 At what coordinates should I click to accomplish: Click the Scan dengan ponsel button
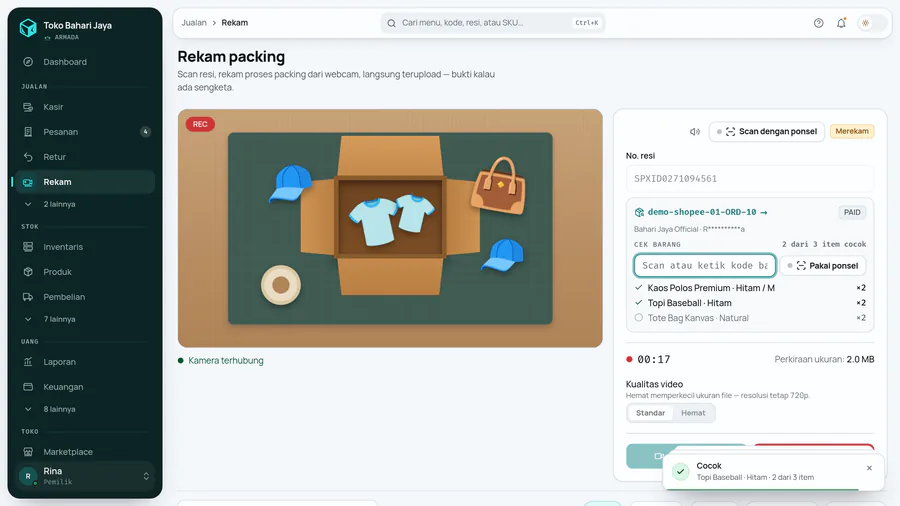point(767,131)
